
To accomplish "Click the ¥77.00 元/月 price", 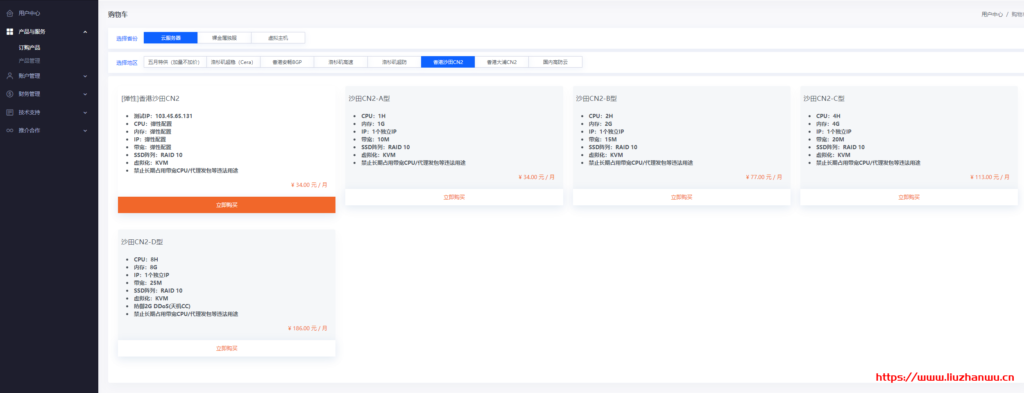I will 763,177.
